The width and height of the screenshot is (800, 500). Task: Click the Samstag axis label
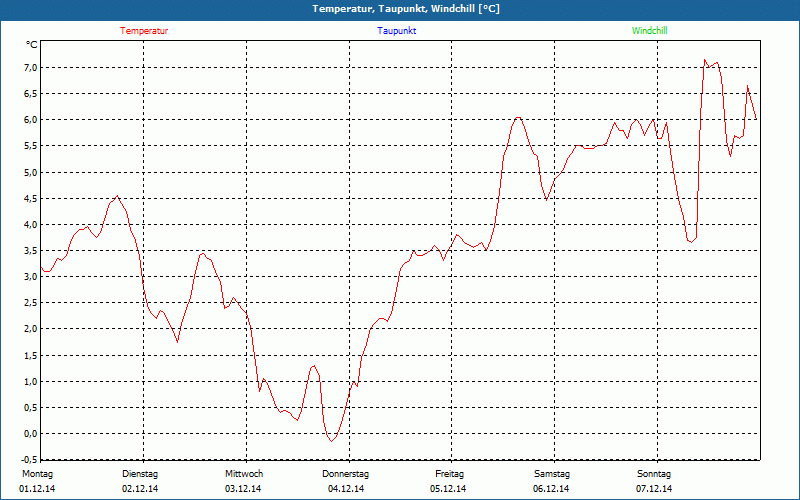[x=552, y=474]
